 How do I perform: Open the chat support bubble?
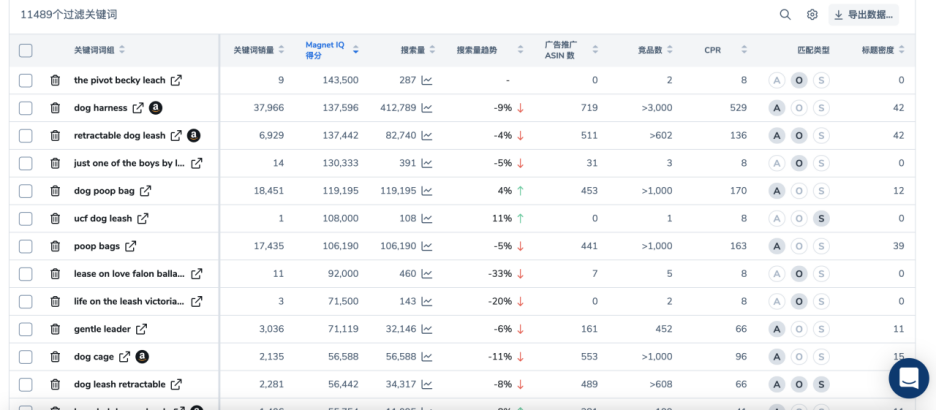click(908, 378)
